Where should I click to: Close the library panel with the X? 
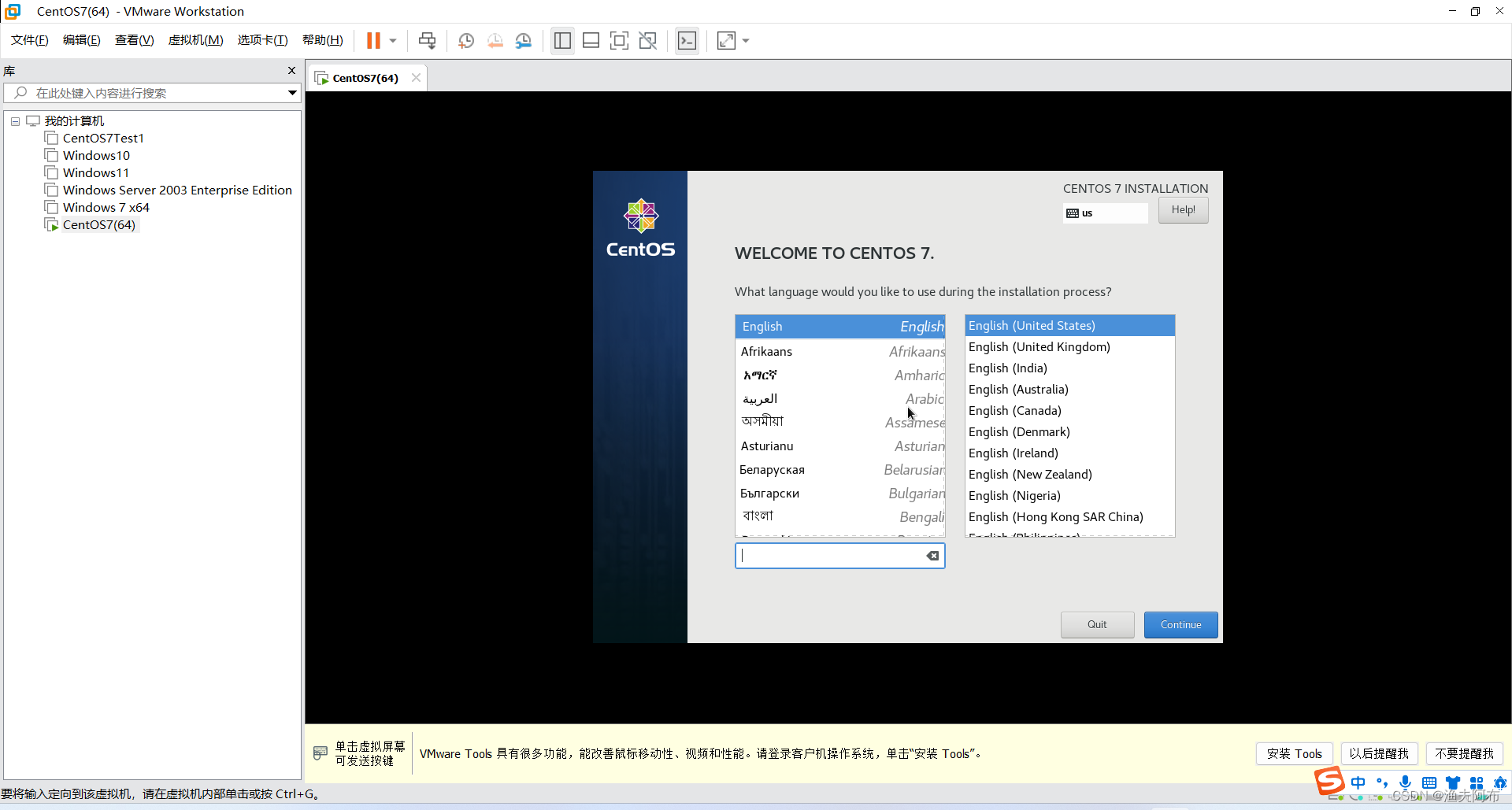click(x=291, y=70)
